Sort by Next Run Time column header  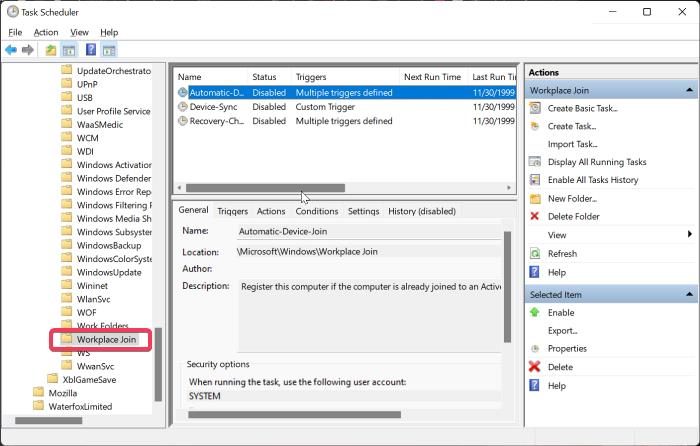click(x=433, y=77)
